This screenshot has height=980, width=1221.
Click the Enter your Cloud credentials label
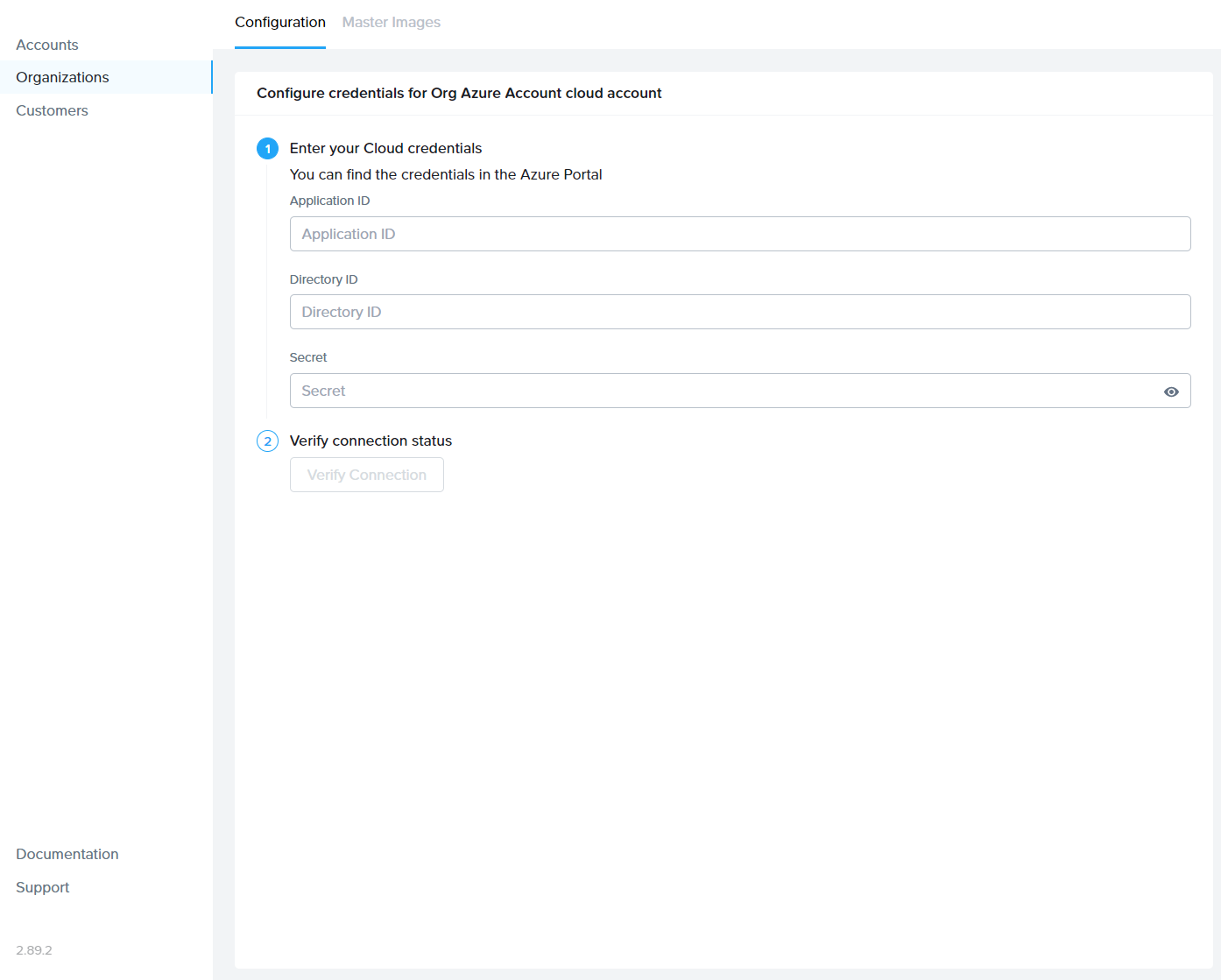tap(385, 148)
